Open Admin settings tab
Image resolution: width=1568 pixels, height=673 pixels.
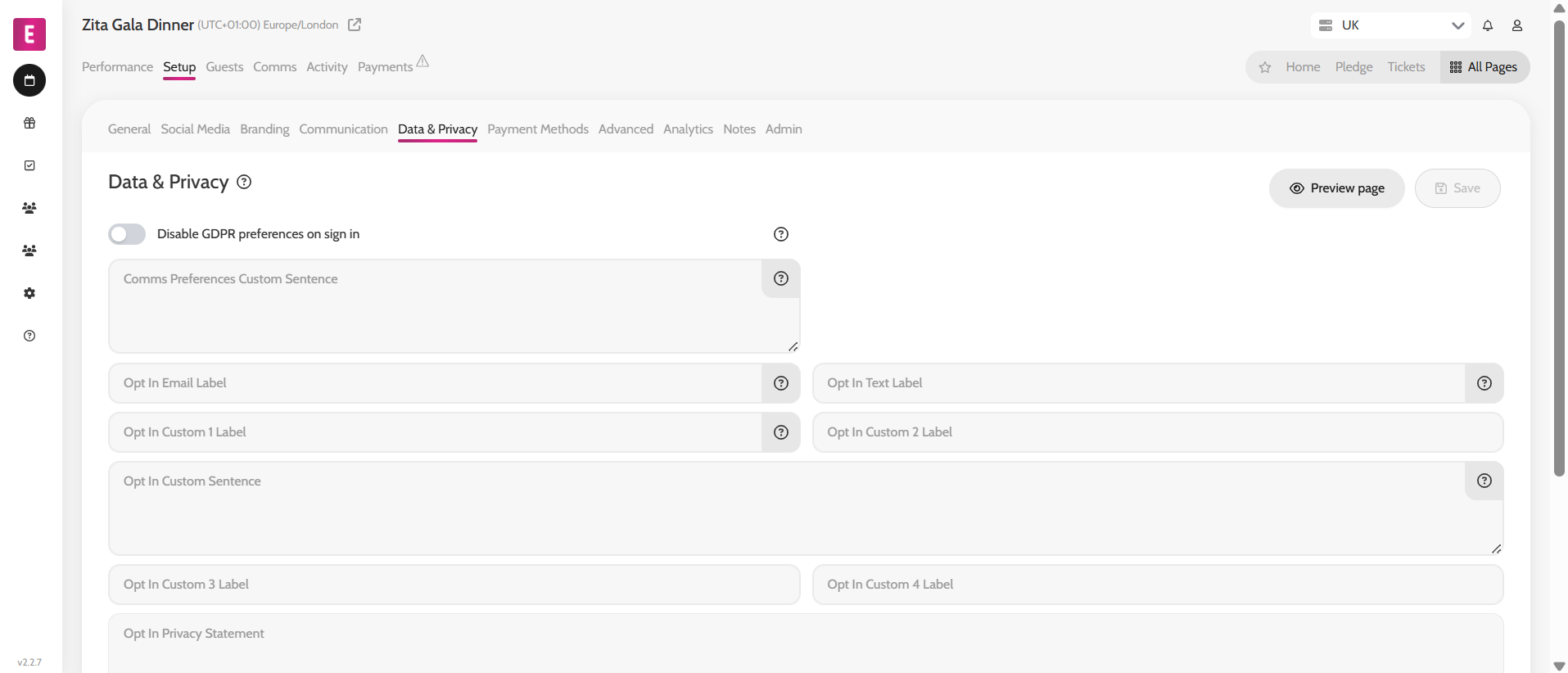coord(784,129)
